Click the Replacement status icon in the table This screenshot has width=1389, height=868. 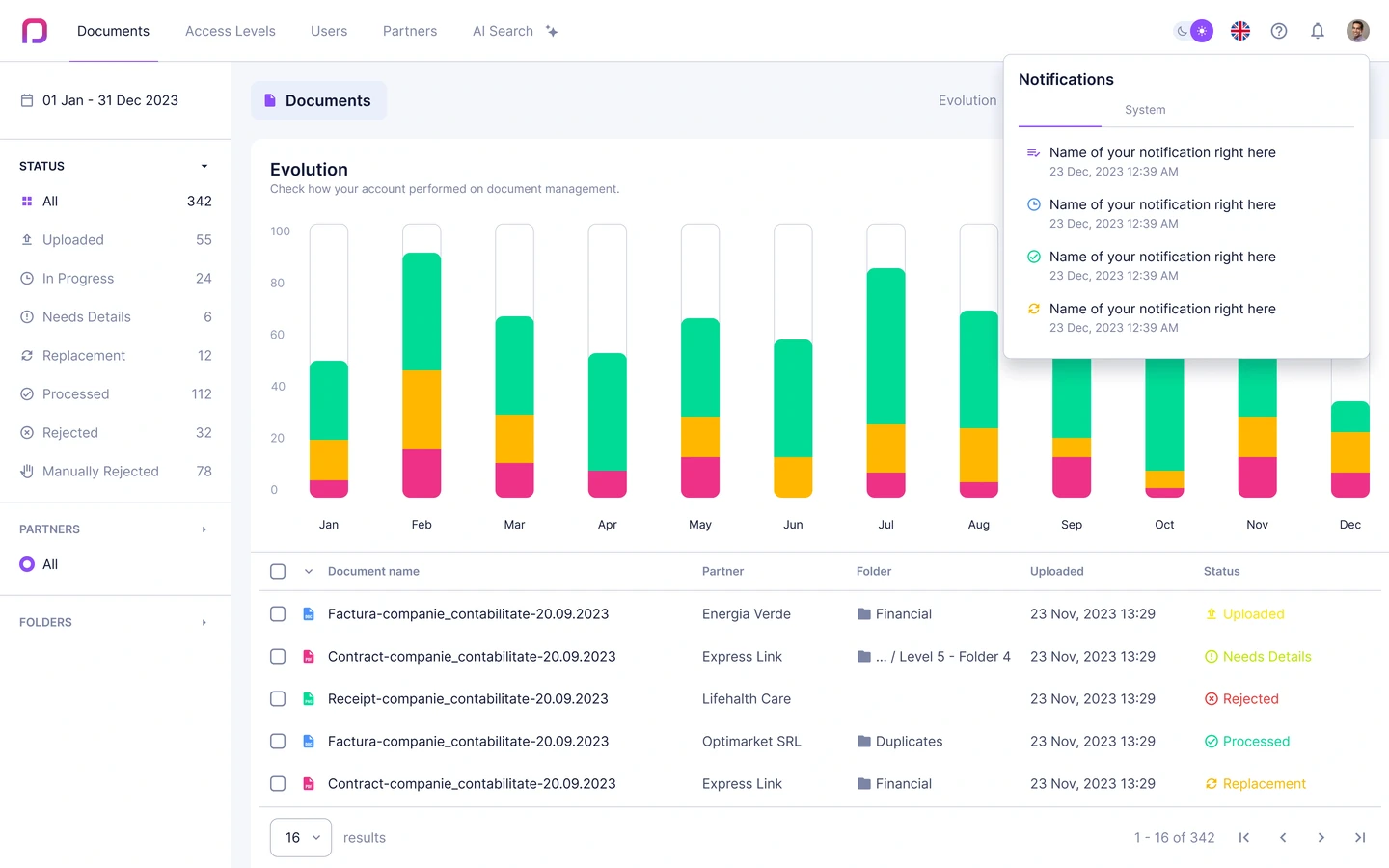point(1212,784)
